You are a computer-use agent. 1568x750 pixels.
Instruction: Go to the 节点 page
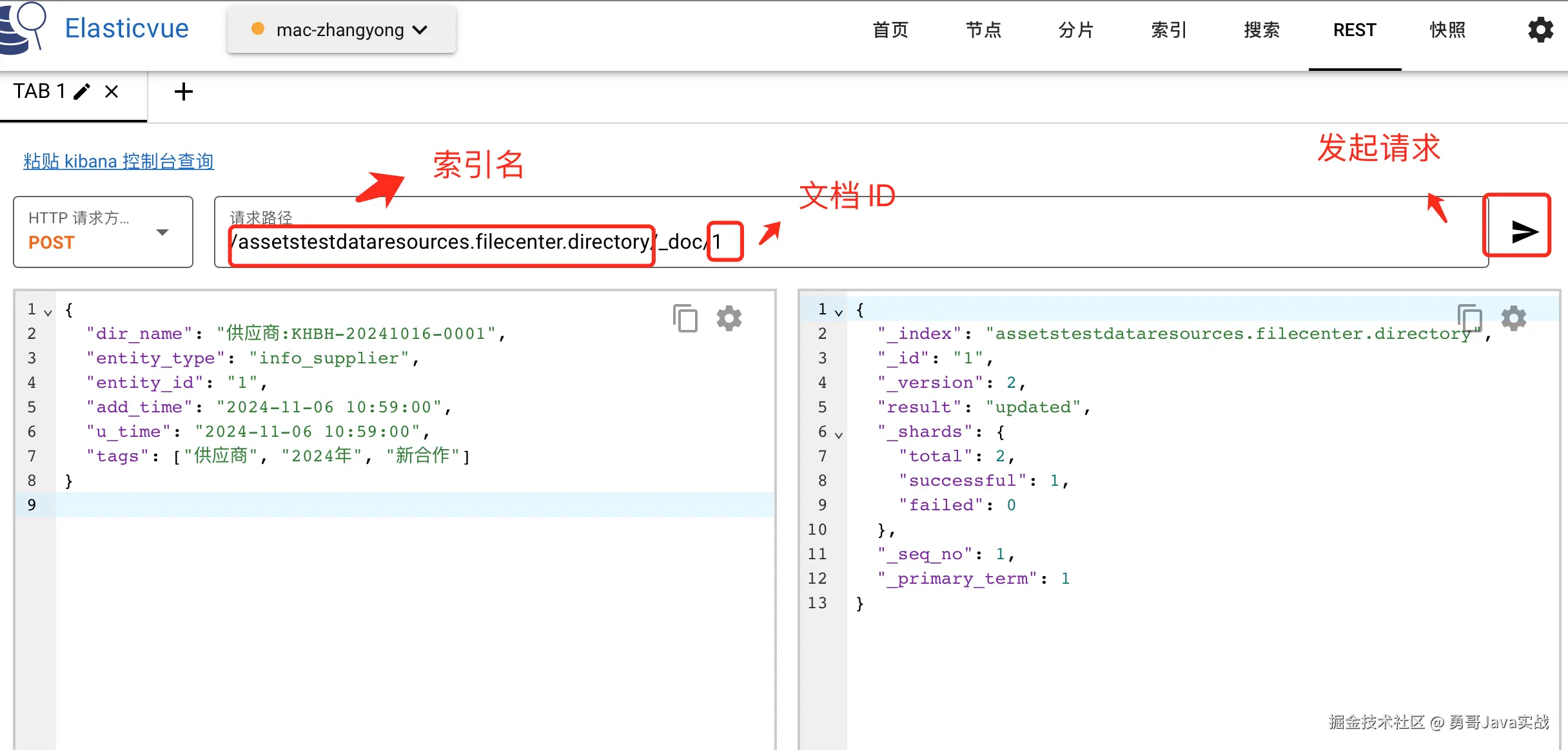[983, 30]
